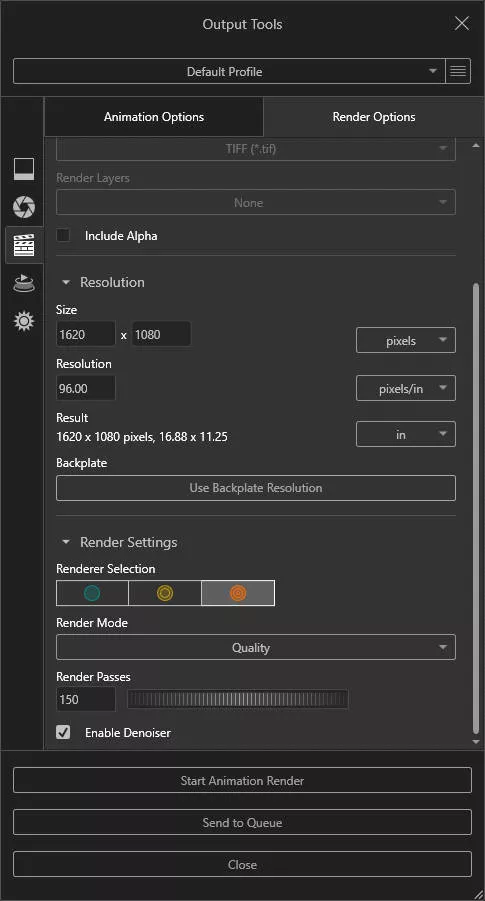Click the Resolution field showing 96.00
The image size is (485, 901).
coord(86,388)
